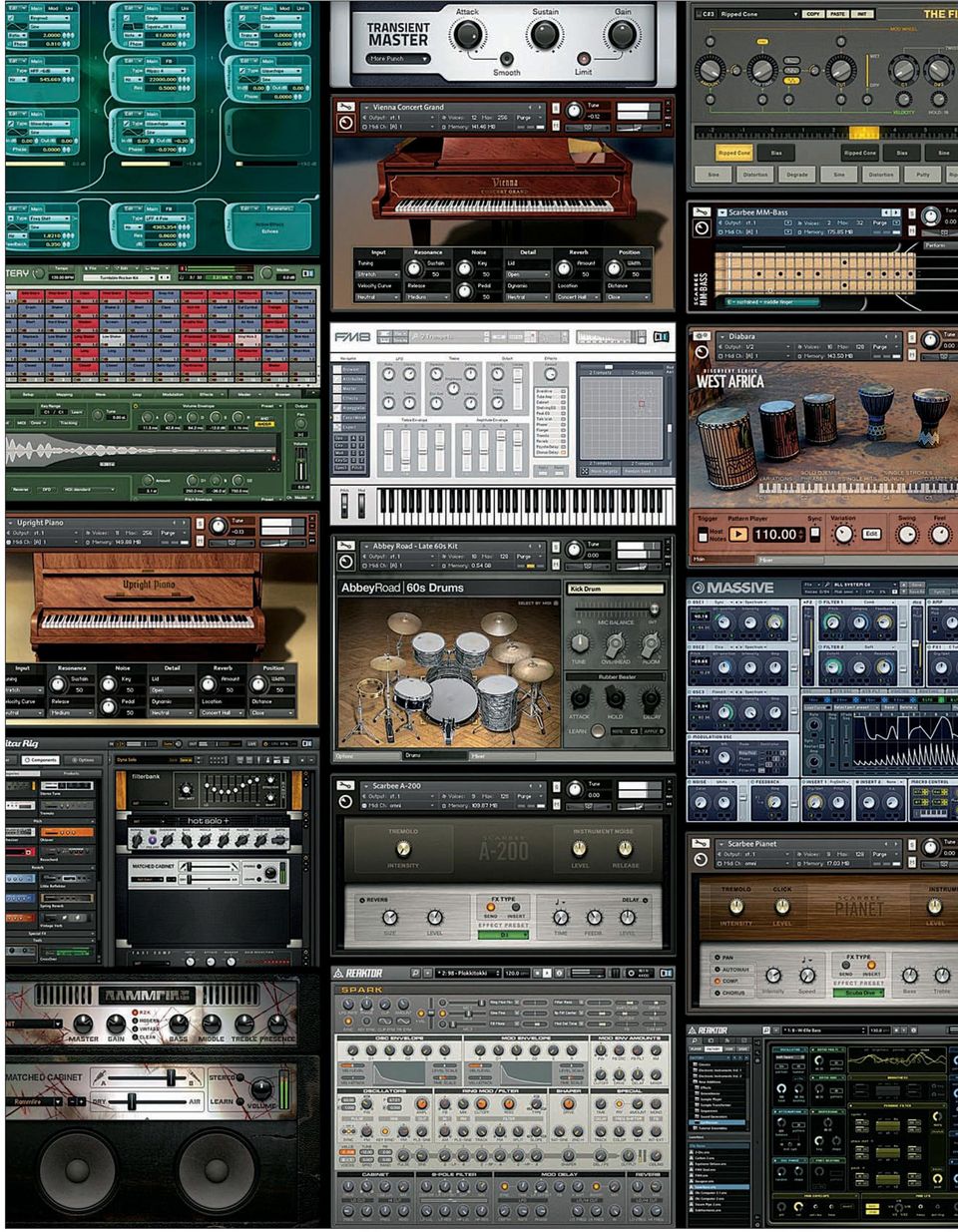This screenshot has width=958, height=1232.
Task: Click the Delay Time knob on Scarbee A-200
Action: point(561,917)
